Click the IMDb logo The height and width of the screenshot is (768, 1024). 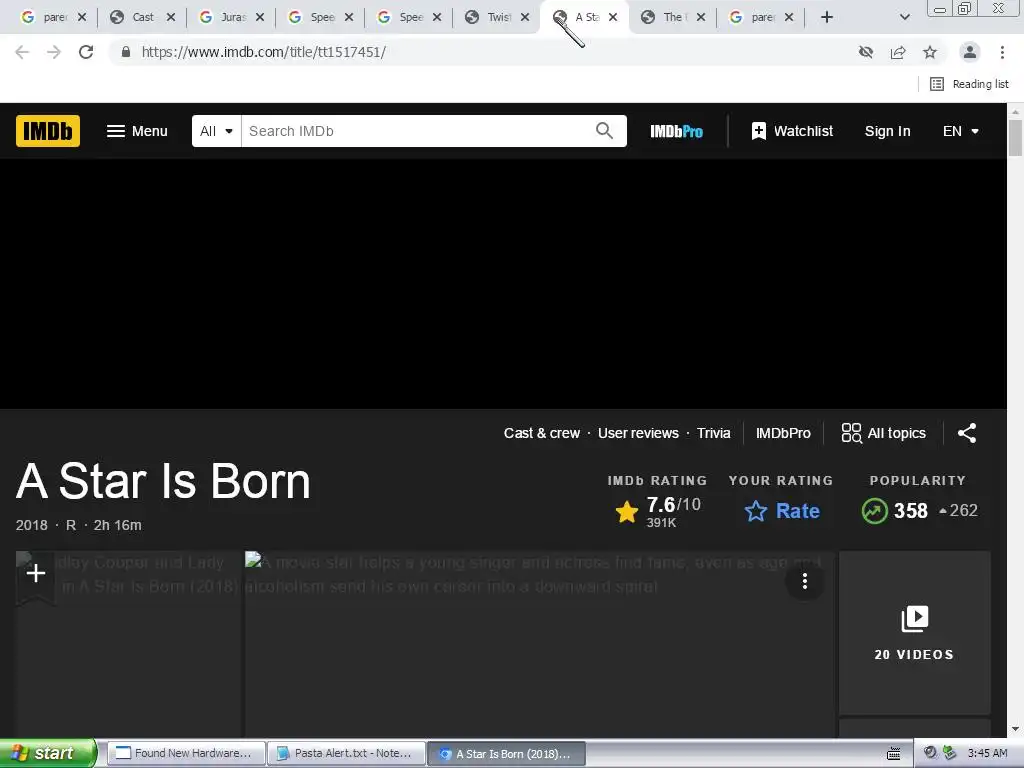pyautogui.click(x=48, y=131)
